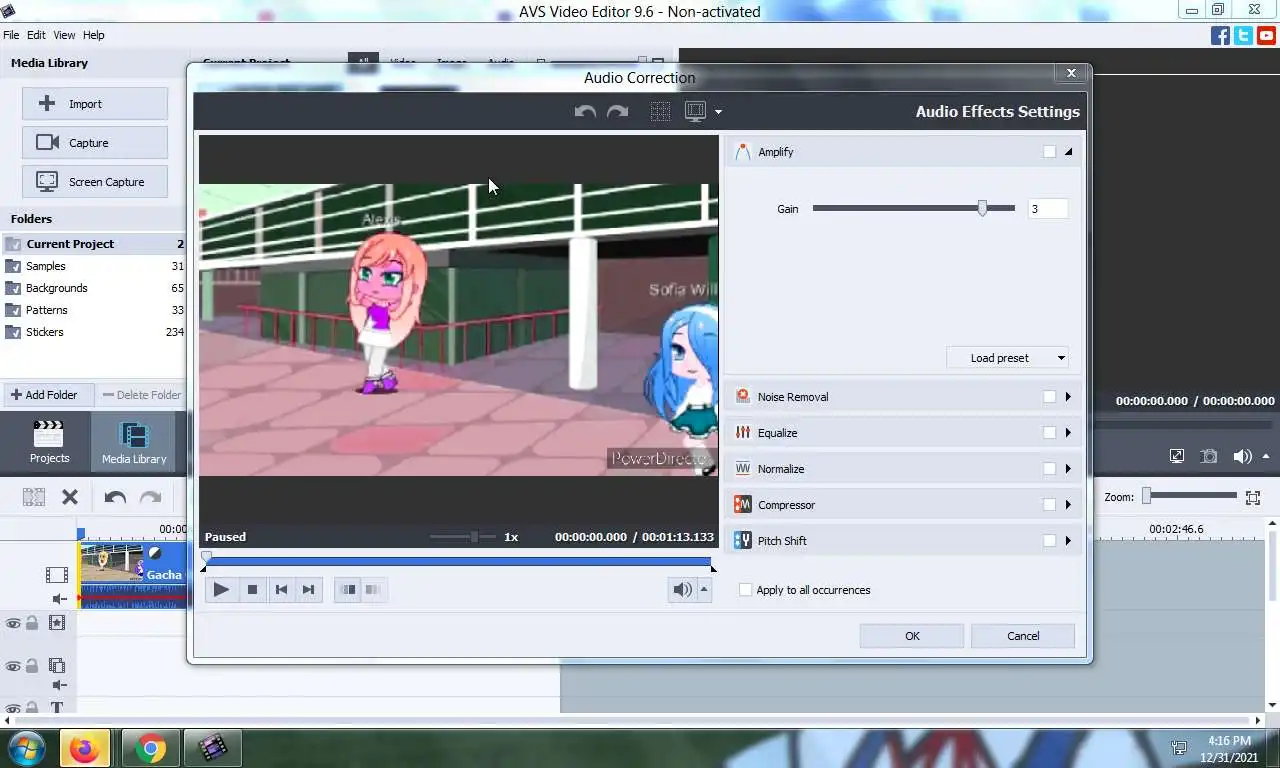Undo in Audio Correction toolbar
The image size is (1280, 768).
pos(585,112)
